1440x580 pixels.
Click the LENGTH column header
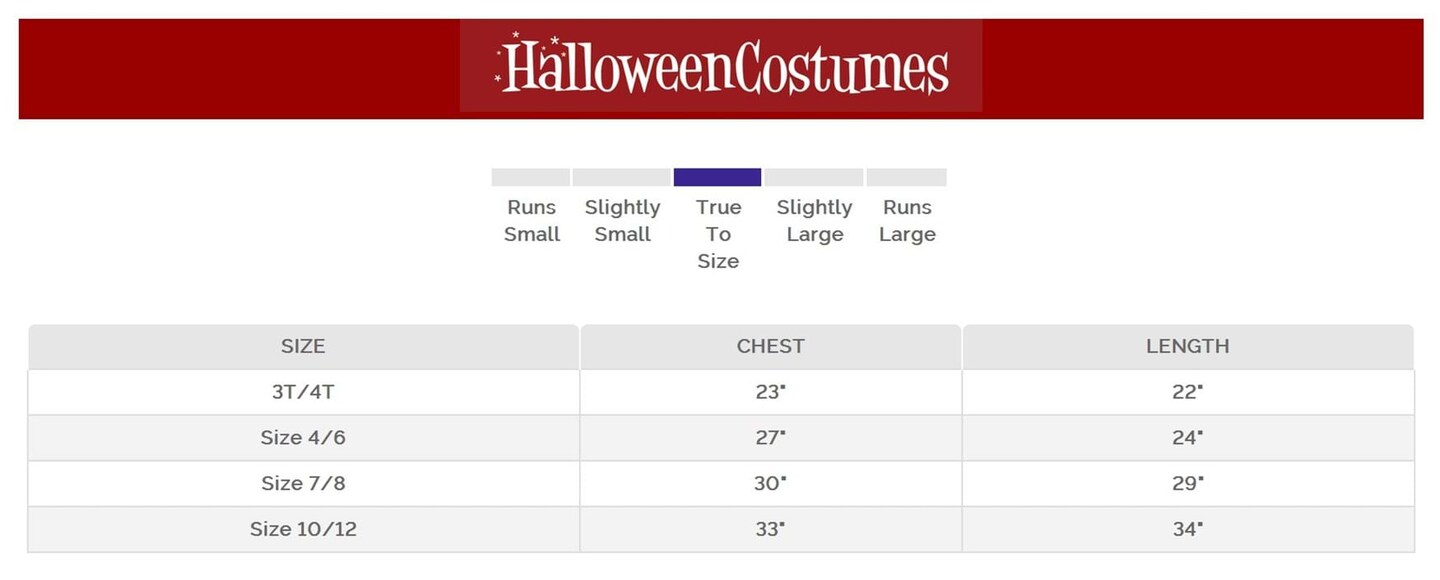(x=1187, y=347)
